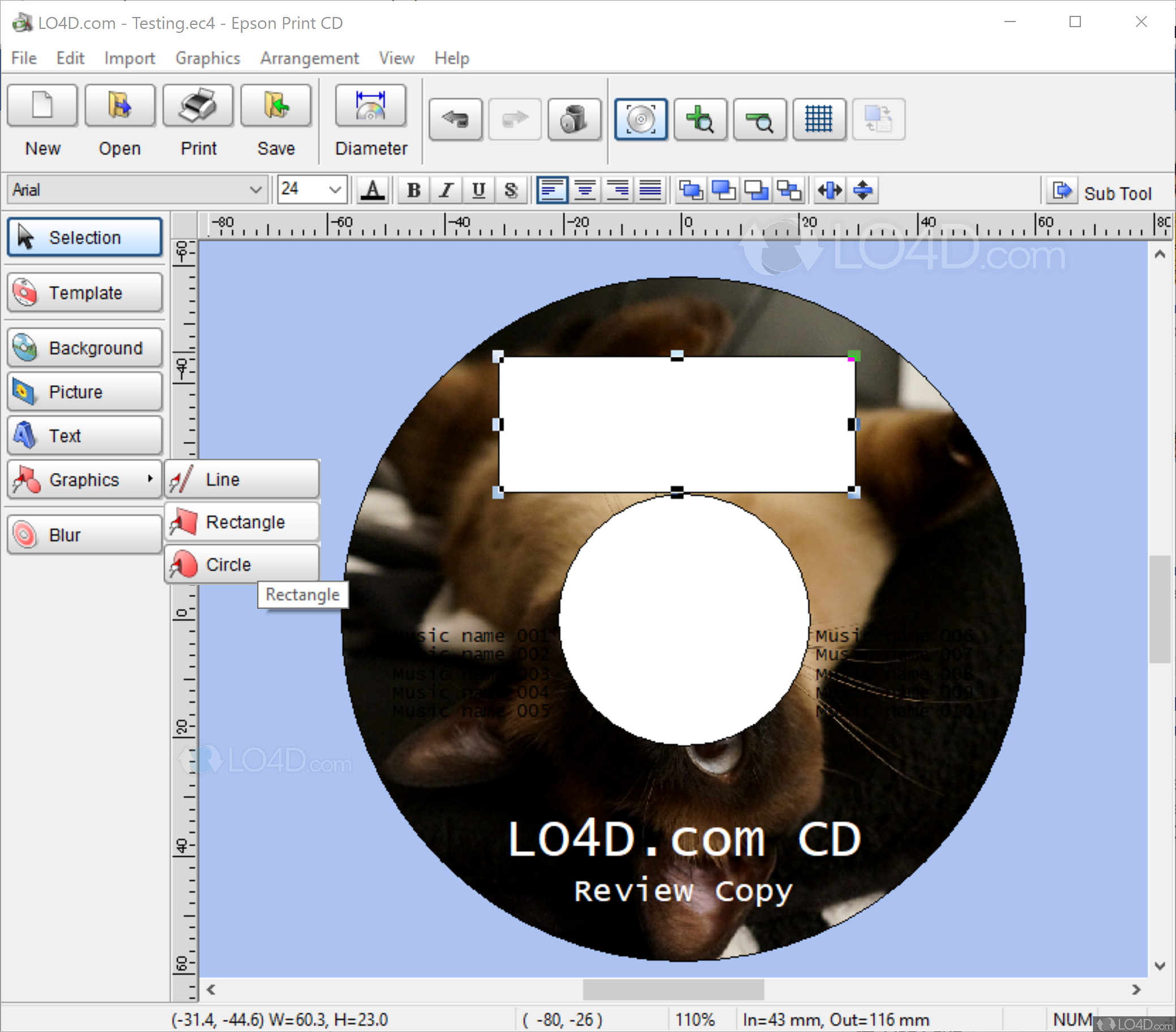Zoom in on the CD design
Screen dimensions: 1176x1032
pyautogui.click(x=700, y=119)
